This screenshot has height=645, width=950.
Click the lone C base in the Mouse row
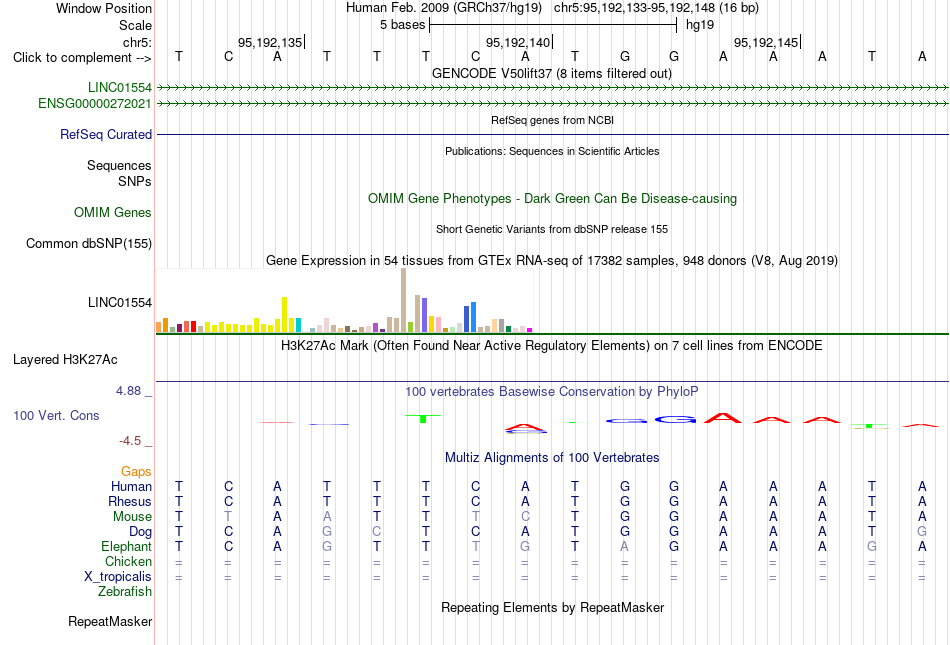pyautogui.click(x=525, y=517)
